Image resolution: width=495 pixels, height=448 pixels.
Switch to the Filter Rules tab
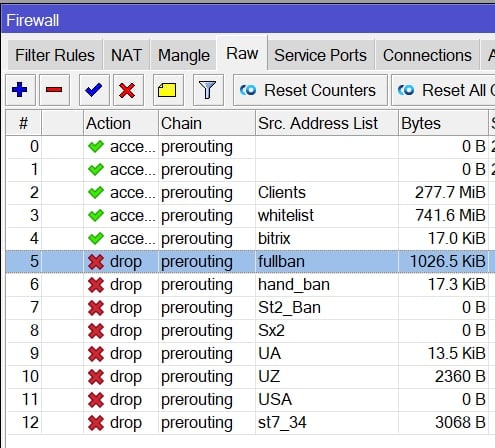55,55
